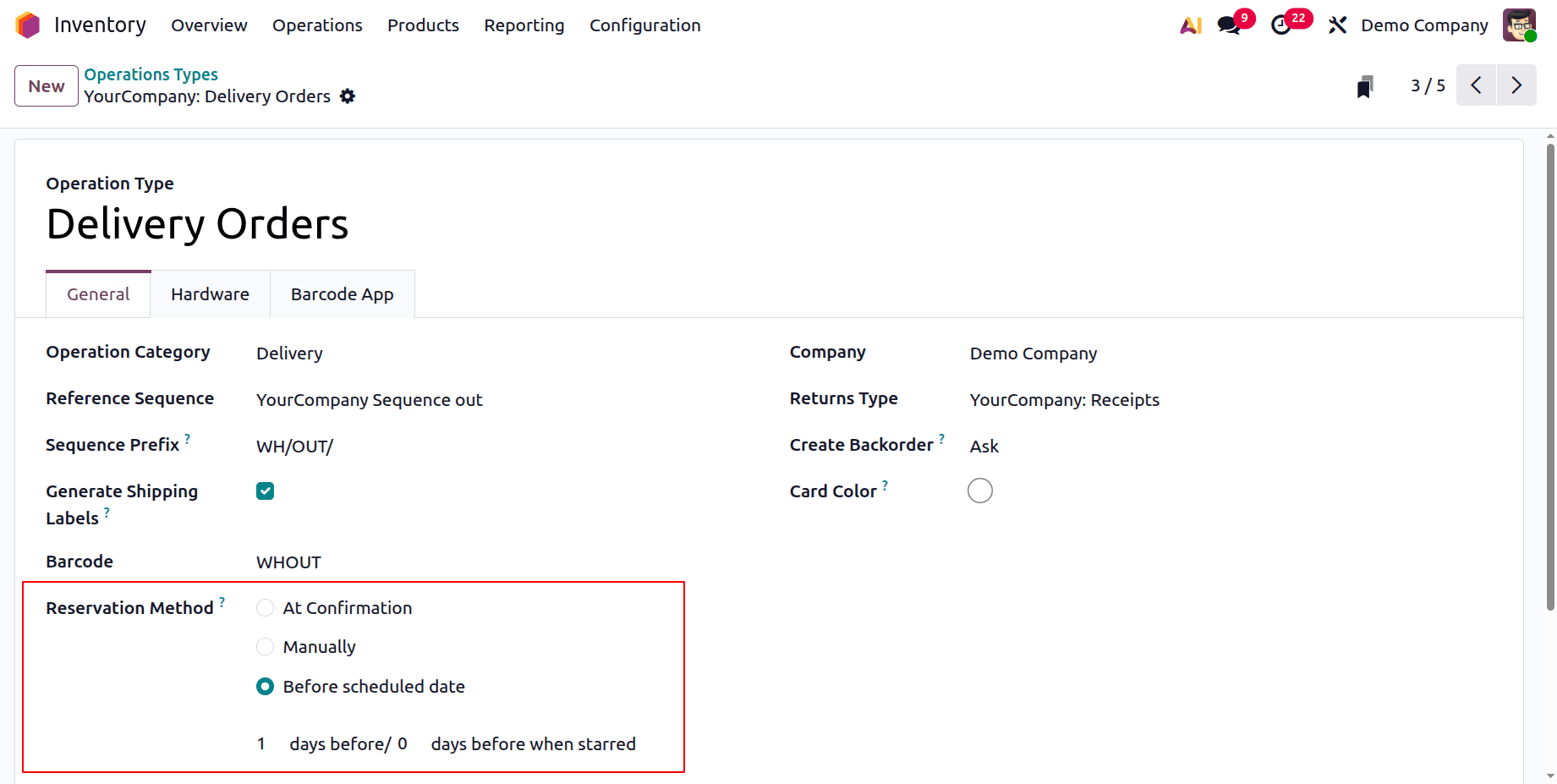Image resolution: width=1557 pixels, height=784 pixels.
Task: Click the Inventory app title
Action: pyautogui.click(x=100, y=25)
